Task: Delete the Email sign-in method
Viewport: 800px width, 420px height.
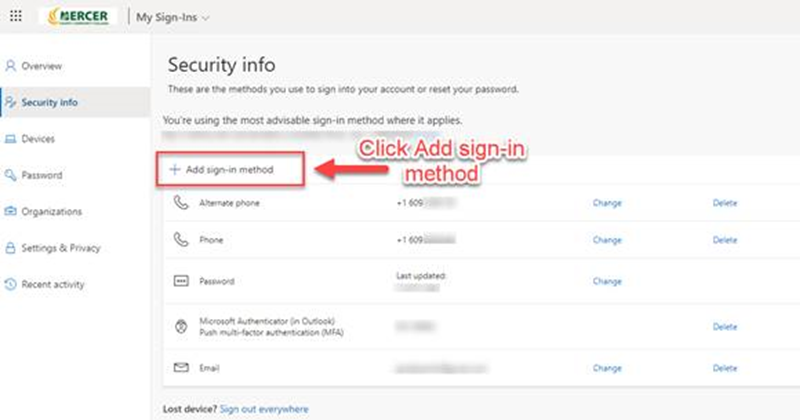Action: pos(724,368)
